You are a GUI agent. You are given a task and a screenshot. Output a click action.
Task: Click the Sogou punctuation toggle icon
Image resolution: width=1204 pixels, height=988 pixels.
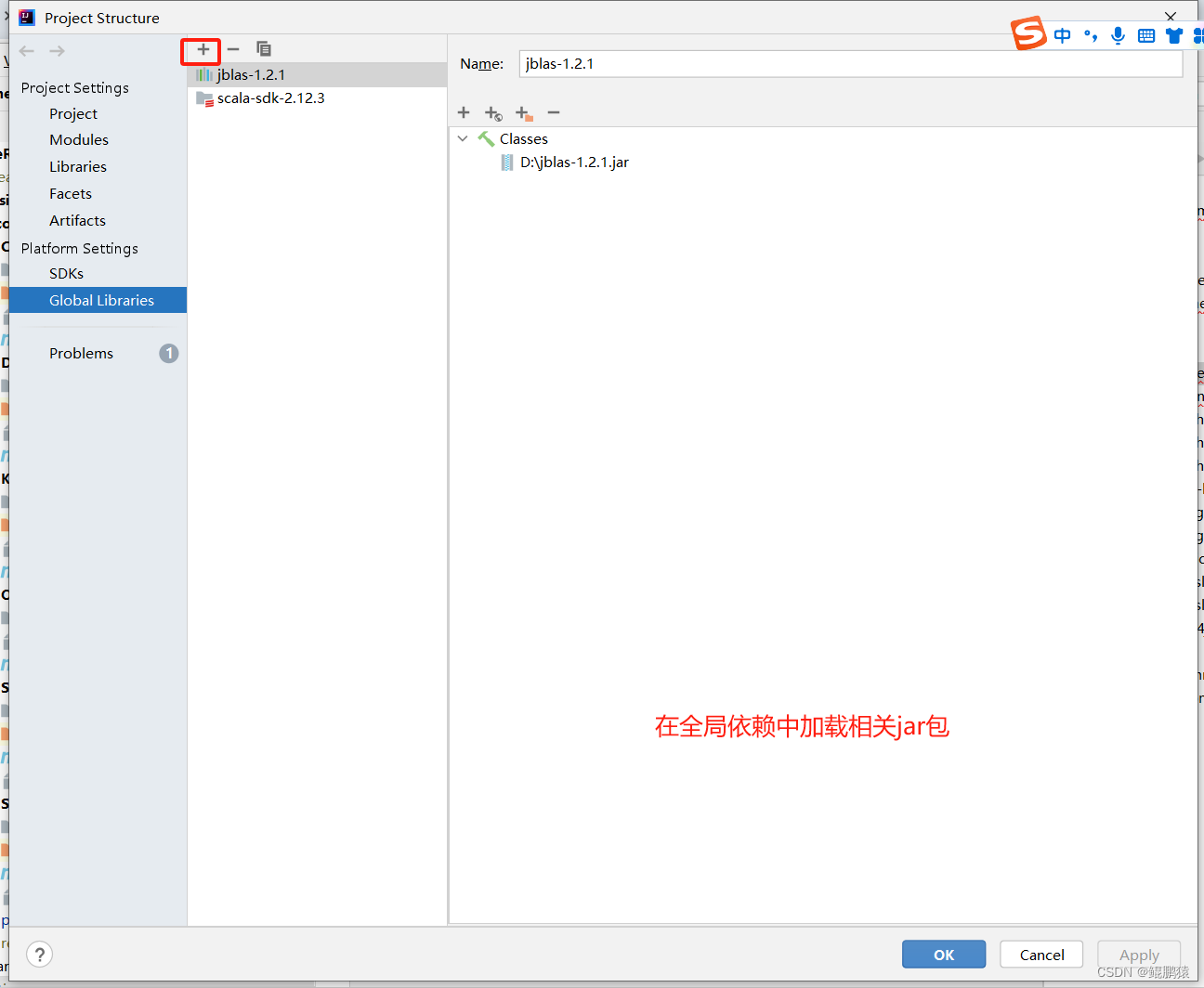pos(1090,35)
